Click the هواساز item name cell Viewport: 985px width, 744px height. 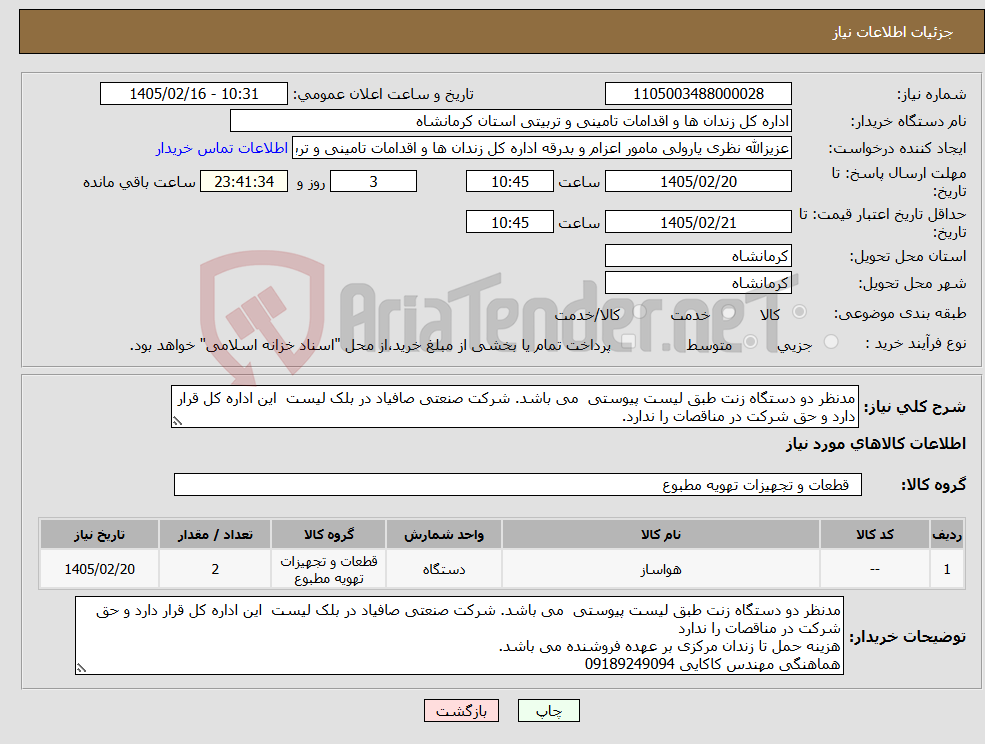coord(661,569)
